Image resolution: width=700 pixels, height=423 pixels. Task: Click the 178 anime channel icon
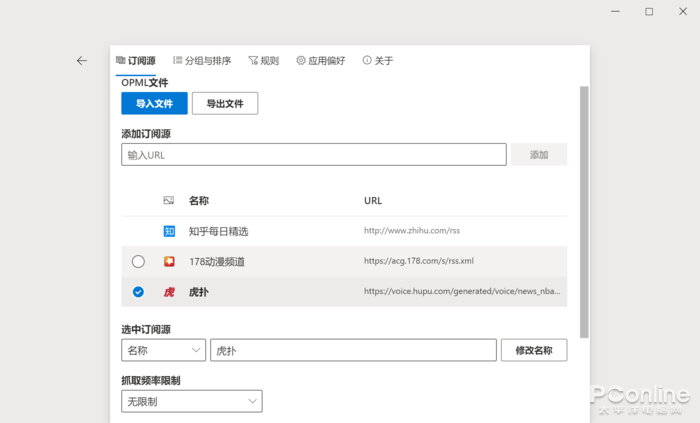tap(169, 262)
